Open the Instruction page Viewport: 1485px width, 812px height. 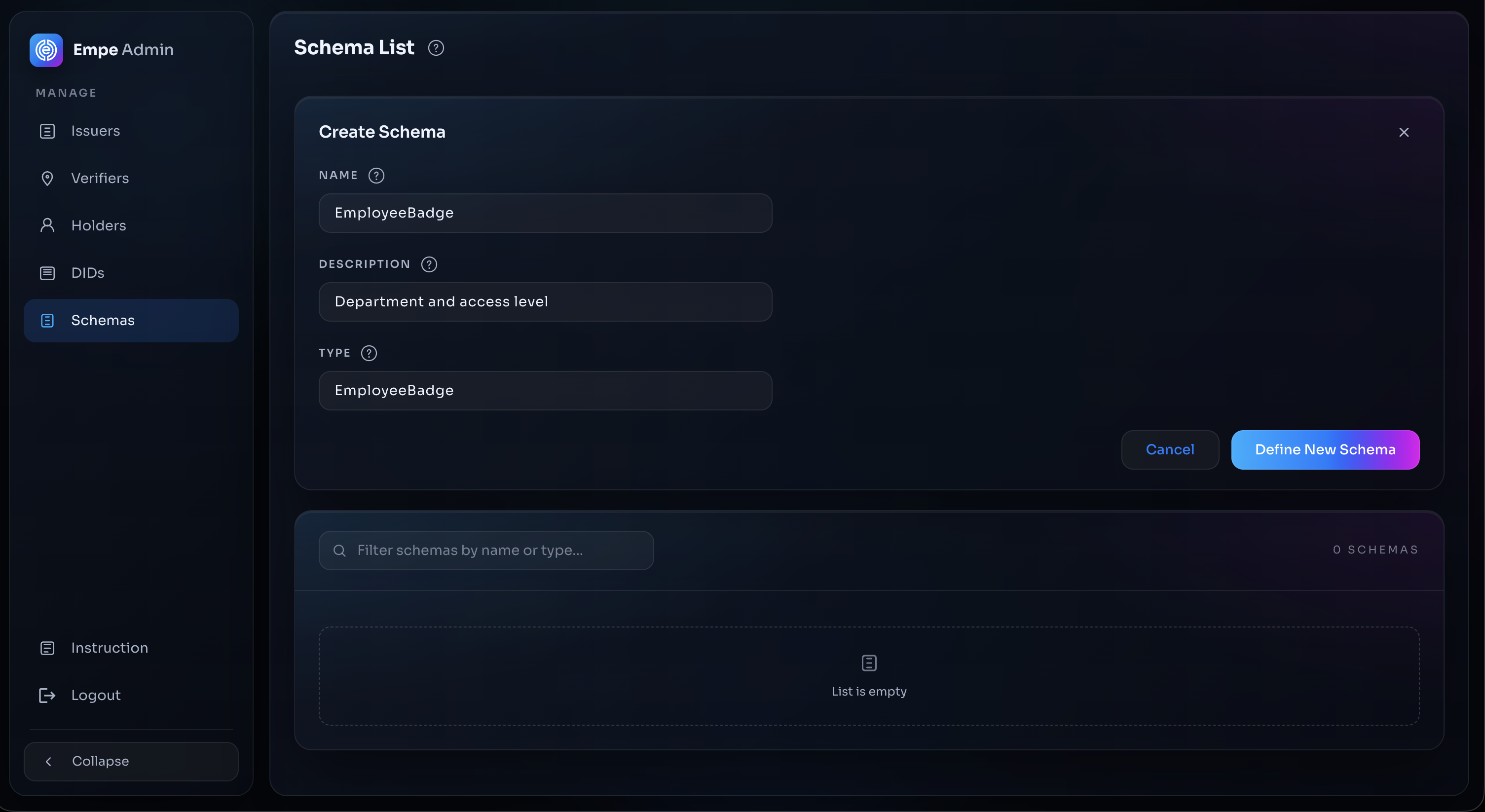[131, 648]
